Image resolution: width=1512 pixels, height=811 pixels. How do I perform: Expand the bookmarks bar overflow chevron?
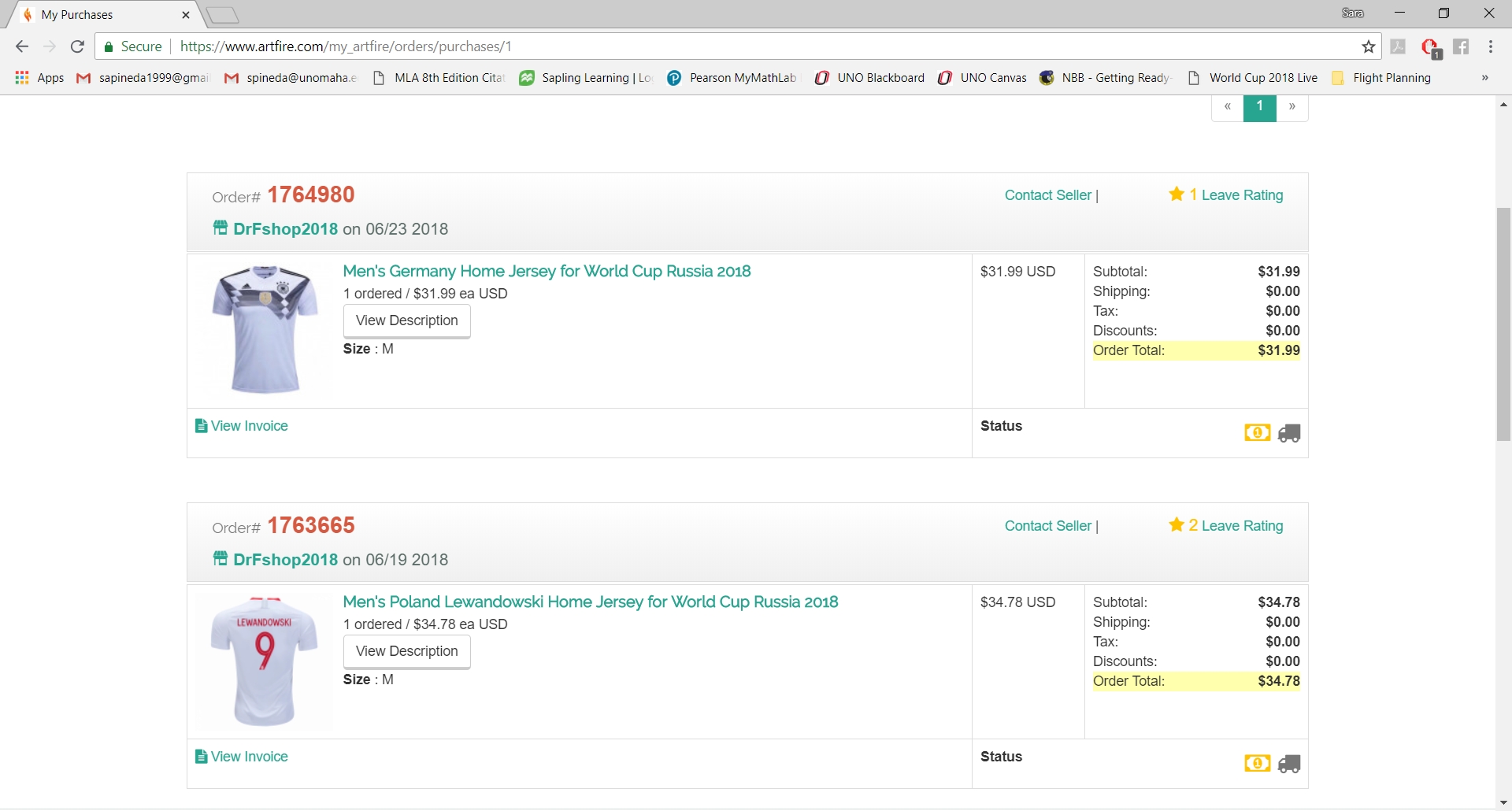(1484, 77)
